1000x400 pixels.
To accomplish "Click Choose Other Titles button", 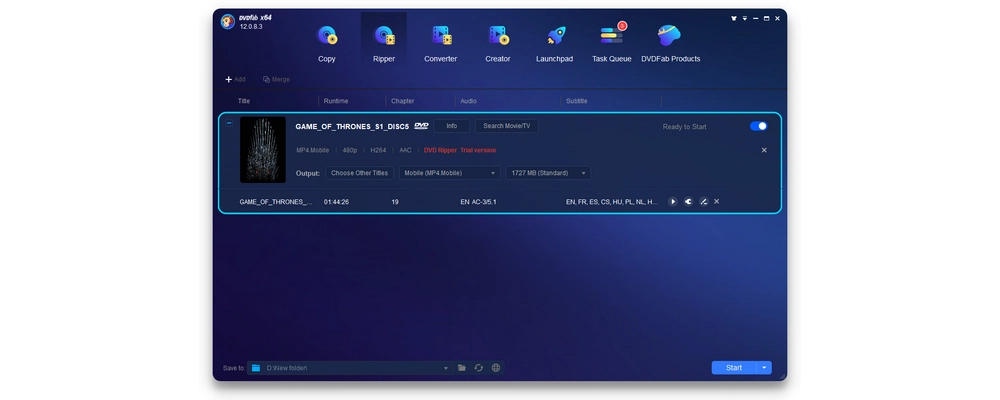I will (x=359, y=173).
